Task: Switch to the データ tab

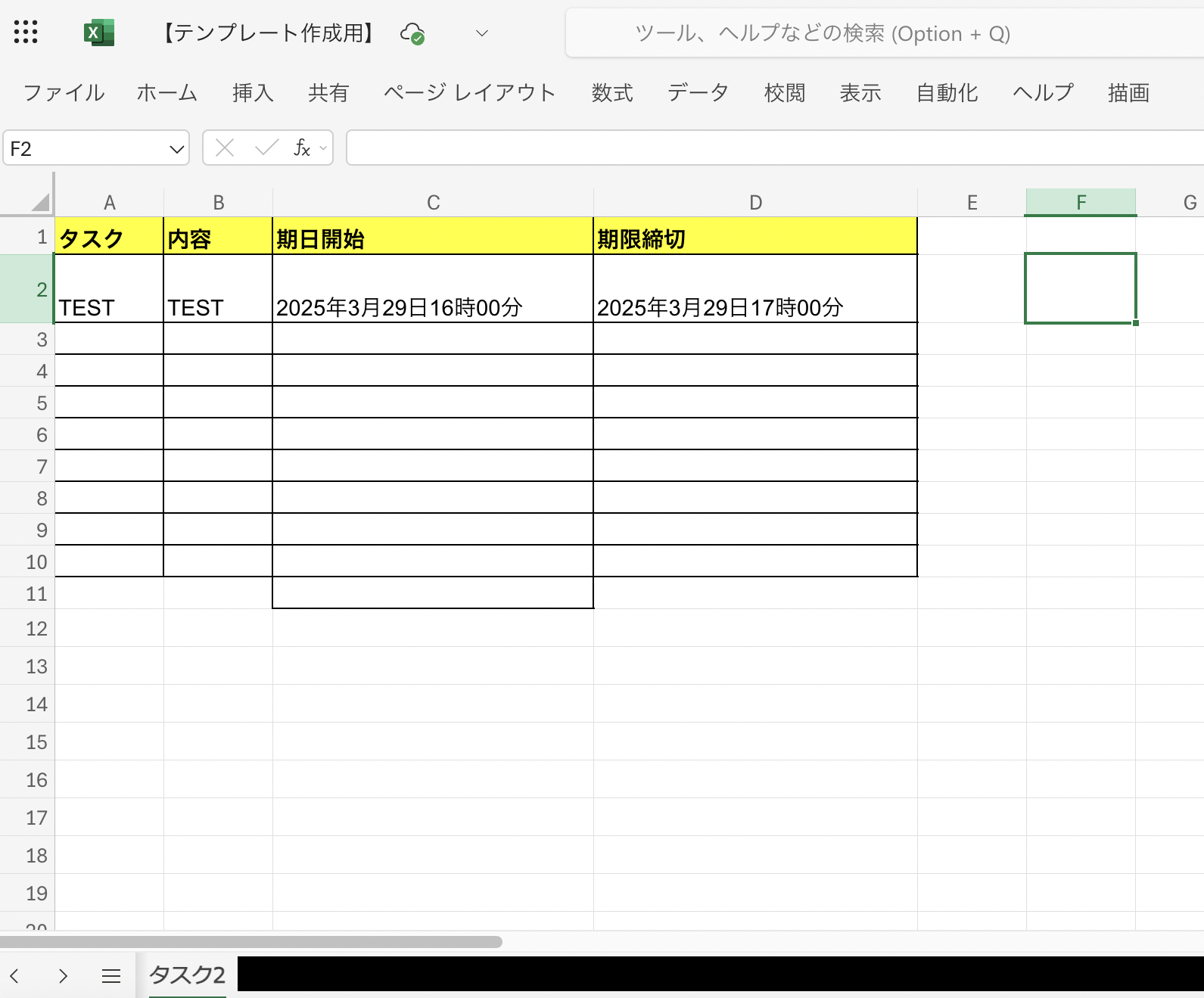Action: 698,93
